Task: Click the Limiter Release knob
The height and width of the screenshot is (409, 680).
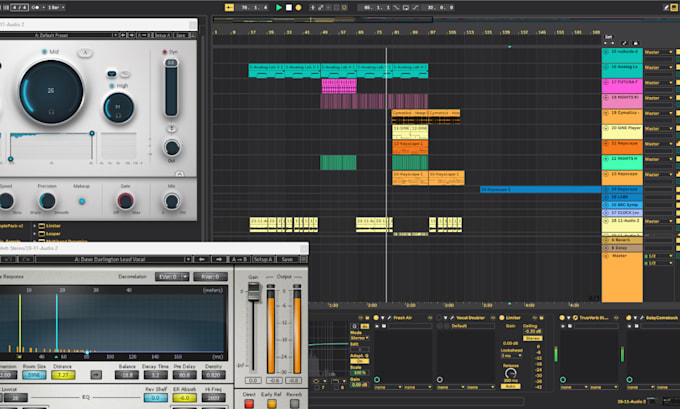Action: pos(511,373)
